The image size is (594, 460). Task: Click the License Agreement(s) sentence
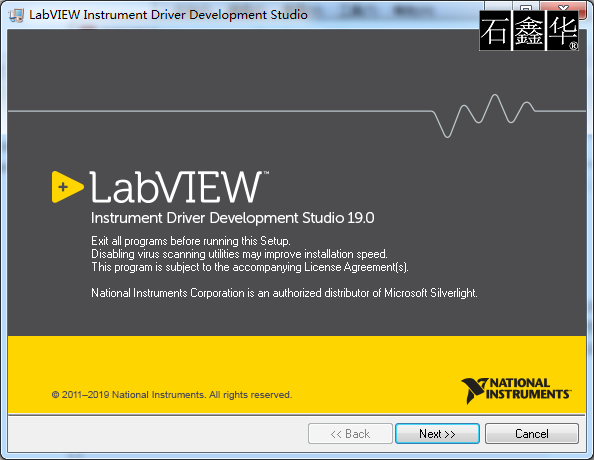pos(250,267)
